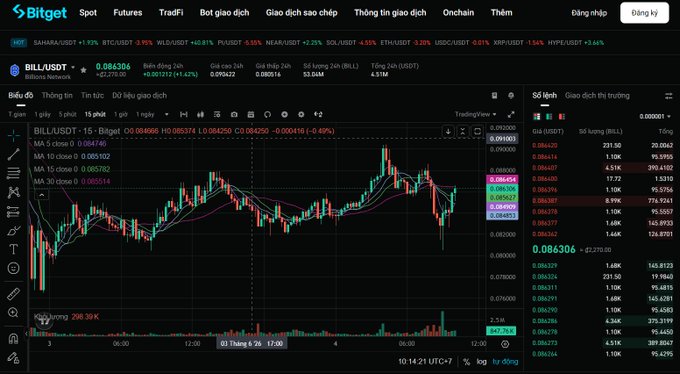Click the TradingView logo watermark button
The width and height of the screenshot is (680, 374).
tap(44, 322)
